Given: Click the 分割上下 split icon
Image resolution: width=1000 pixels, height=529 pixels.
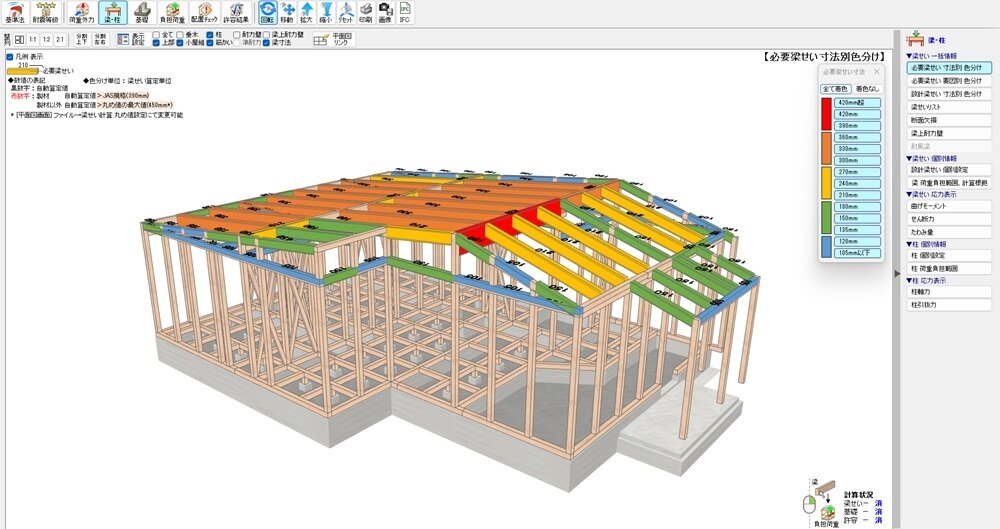Looking at the screenshot, I should (82, 40).
